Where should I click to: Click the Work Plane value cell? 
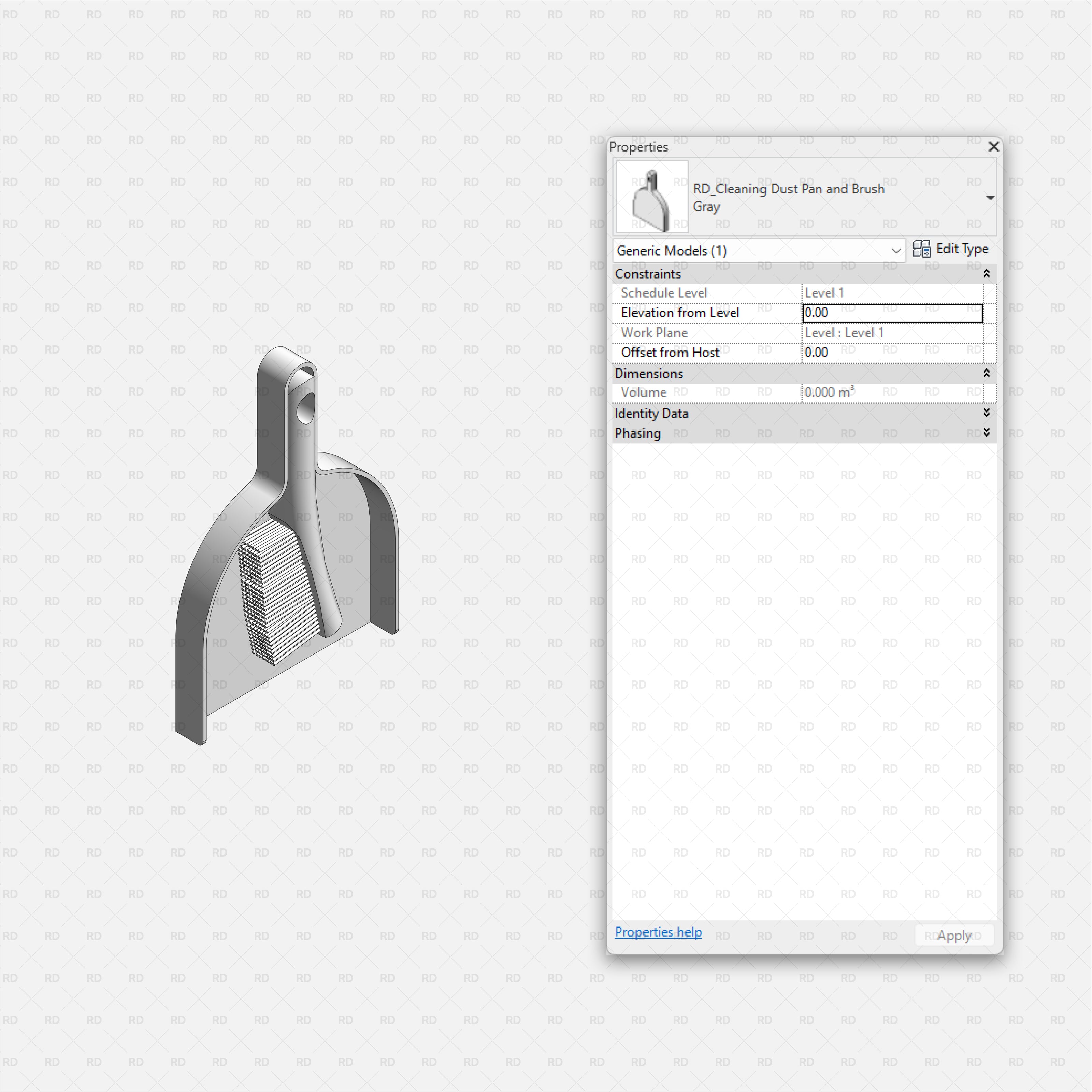(x=892, y=332)
